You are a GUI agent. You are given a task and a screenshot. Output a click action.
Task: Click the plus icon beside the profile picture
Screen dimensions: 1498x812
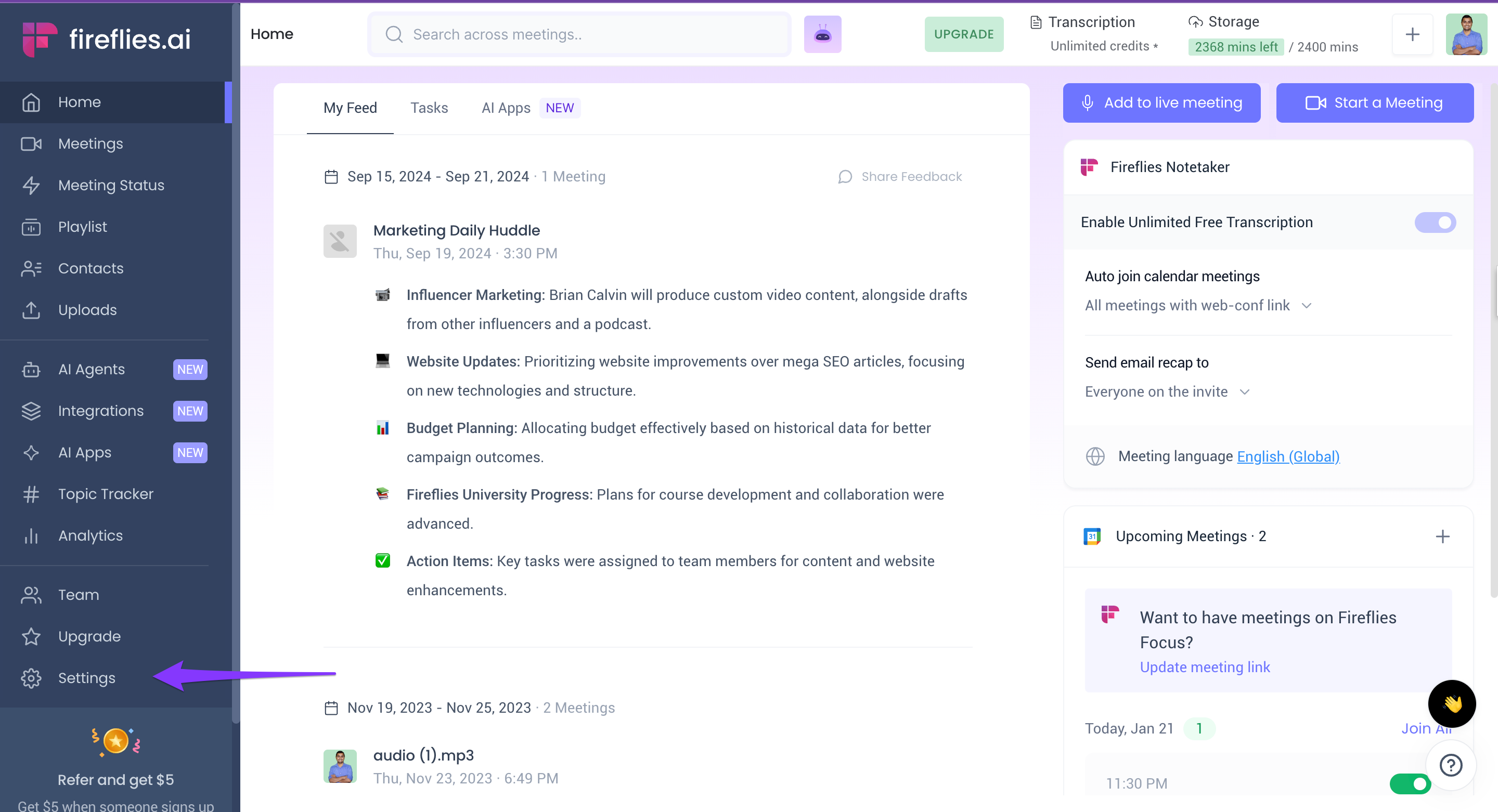click(1412, 34)
